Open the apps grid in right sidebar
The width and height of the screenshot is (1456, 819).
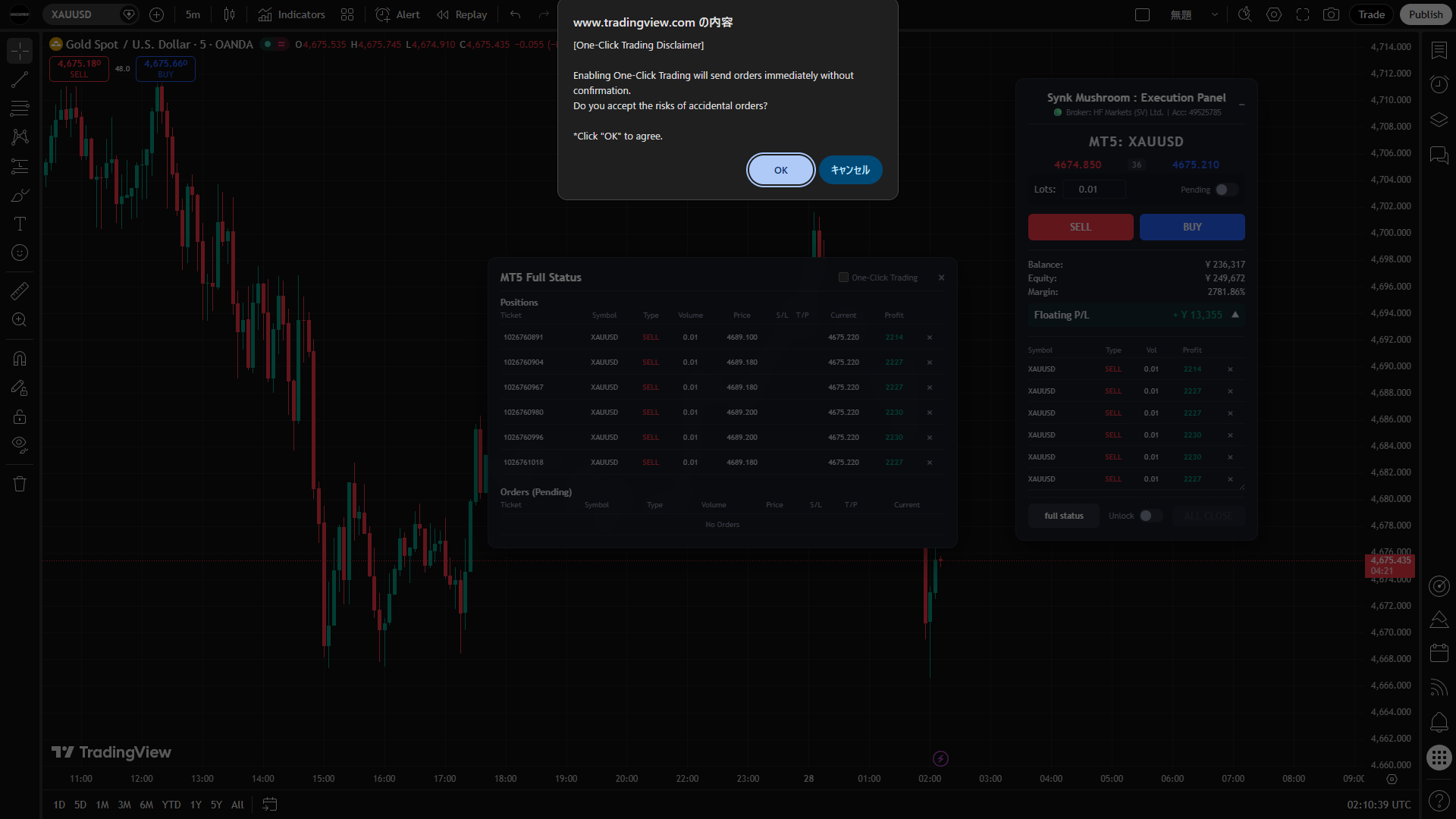coord(1439,757)
